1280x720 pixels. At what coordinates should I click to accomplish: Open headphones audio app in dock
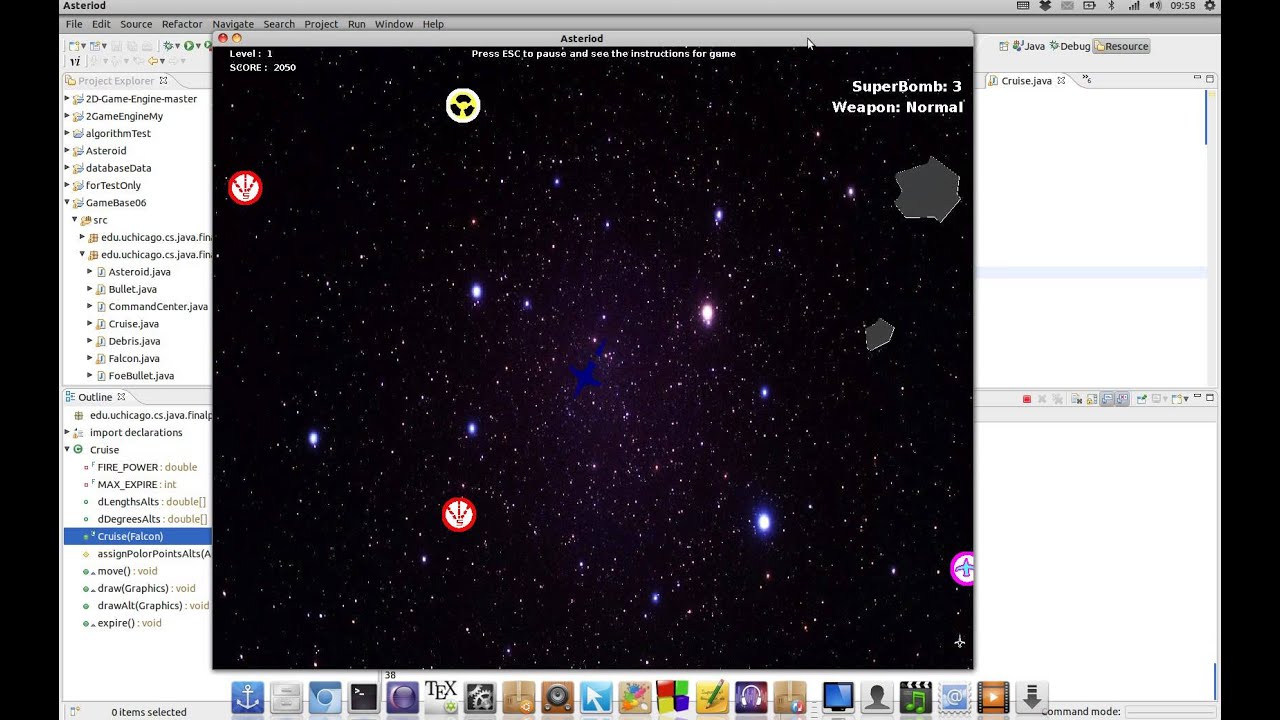pyautogui.click(x=751, y=697)
